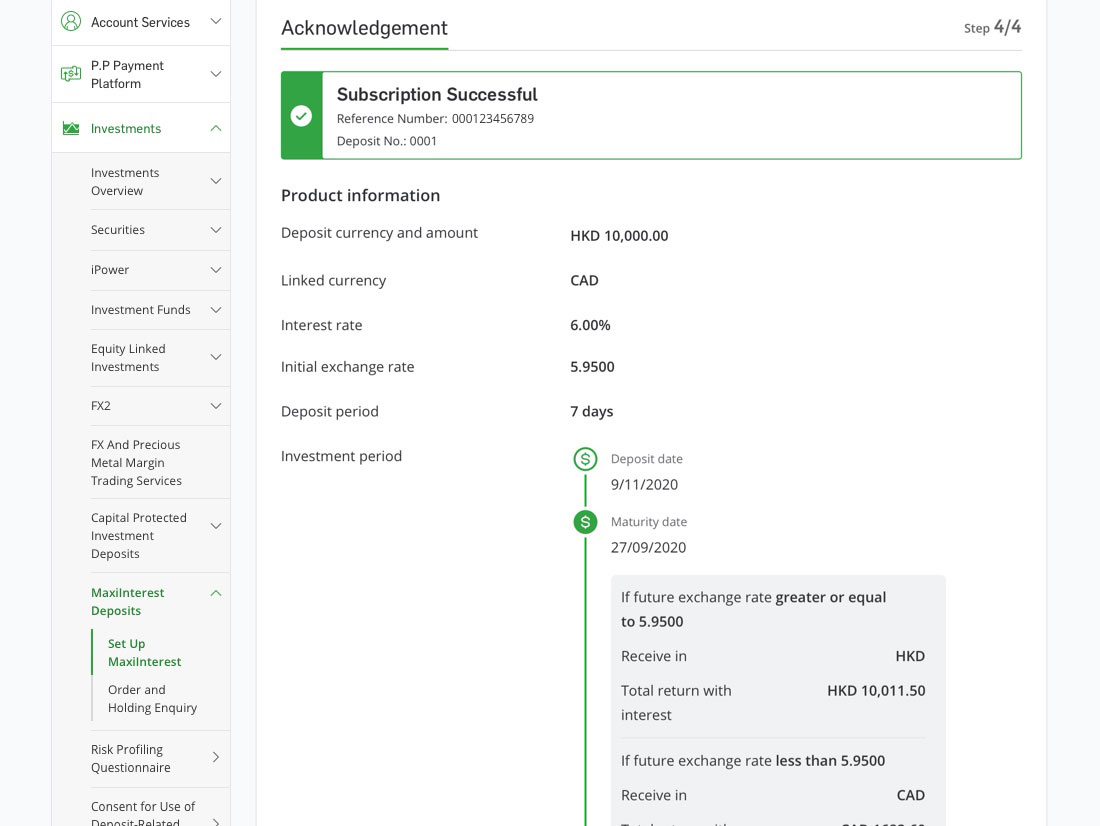
Task: Open Capital Protected Investment Deposits item
Action: point(139,536)
